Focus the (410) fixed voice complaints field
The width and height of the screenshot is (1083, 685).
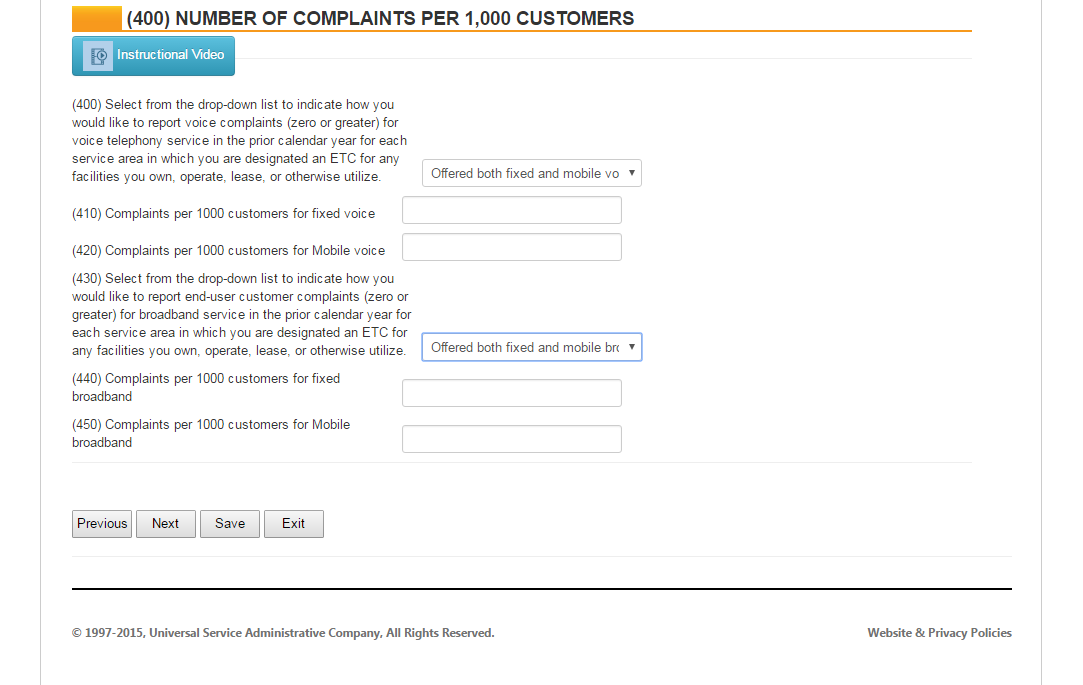(x=511, y=210)
